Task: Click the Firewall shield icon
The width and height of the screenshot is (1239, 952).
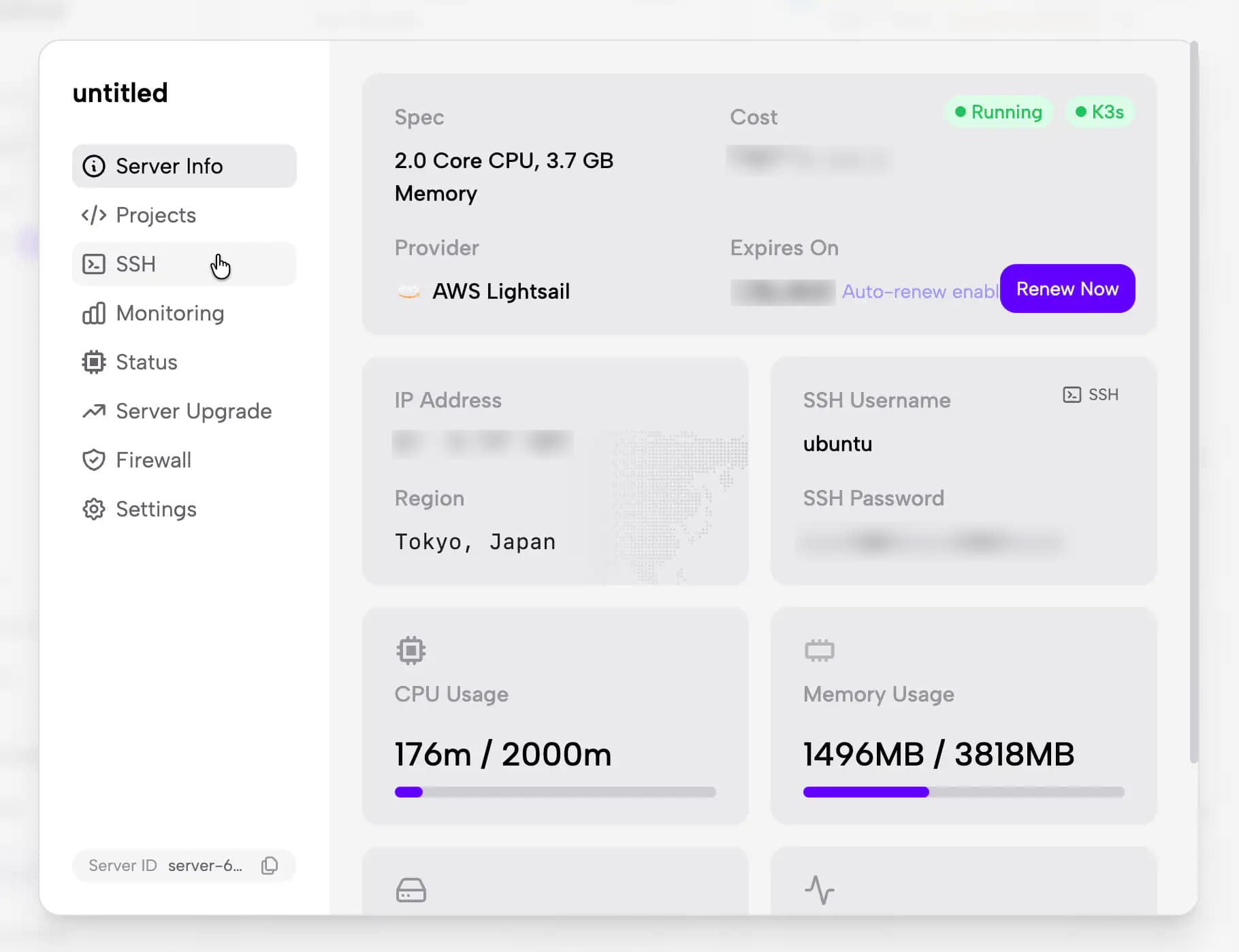Action: (x=93, y=460)
